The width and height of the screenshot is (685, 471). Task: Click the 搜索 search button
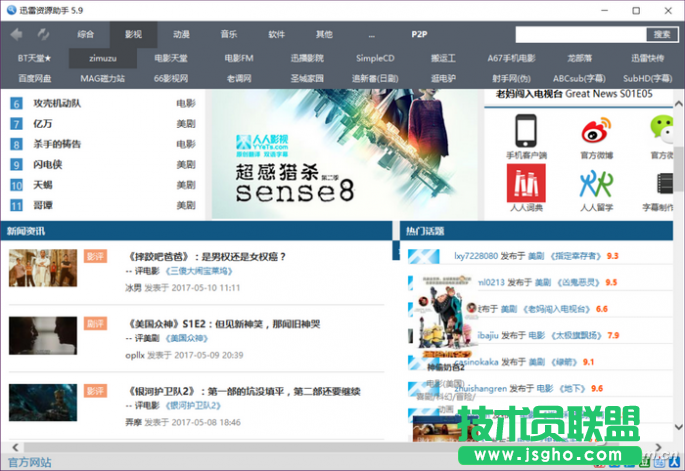(662, 35)
